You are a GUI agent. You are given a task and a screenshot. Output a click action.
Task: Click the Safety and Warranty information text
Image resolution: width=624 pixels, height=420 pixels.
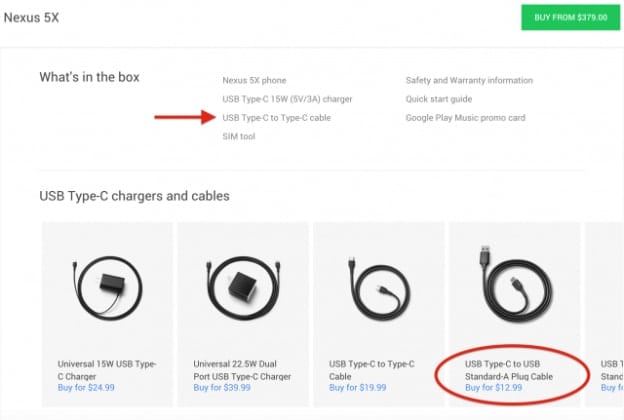(469, 80)
